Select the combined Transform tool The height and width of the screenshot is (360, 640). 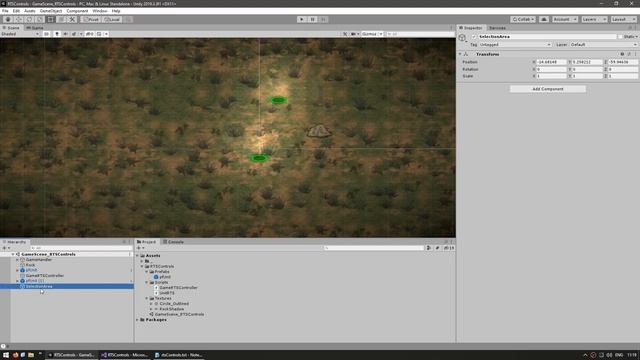click(x=61, y=19)
